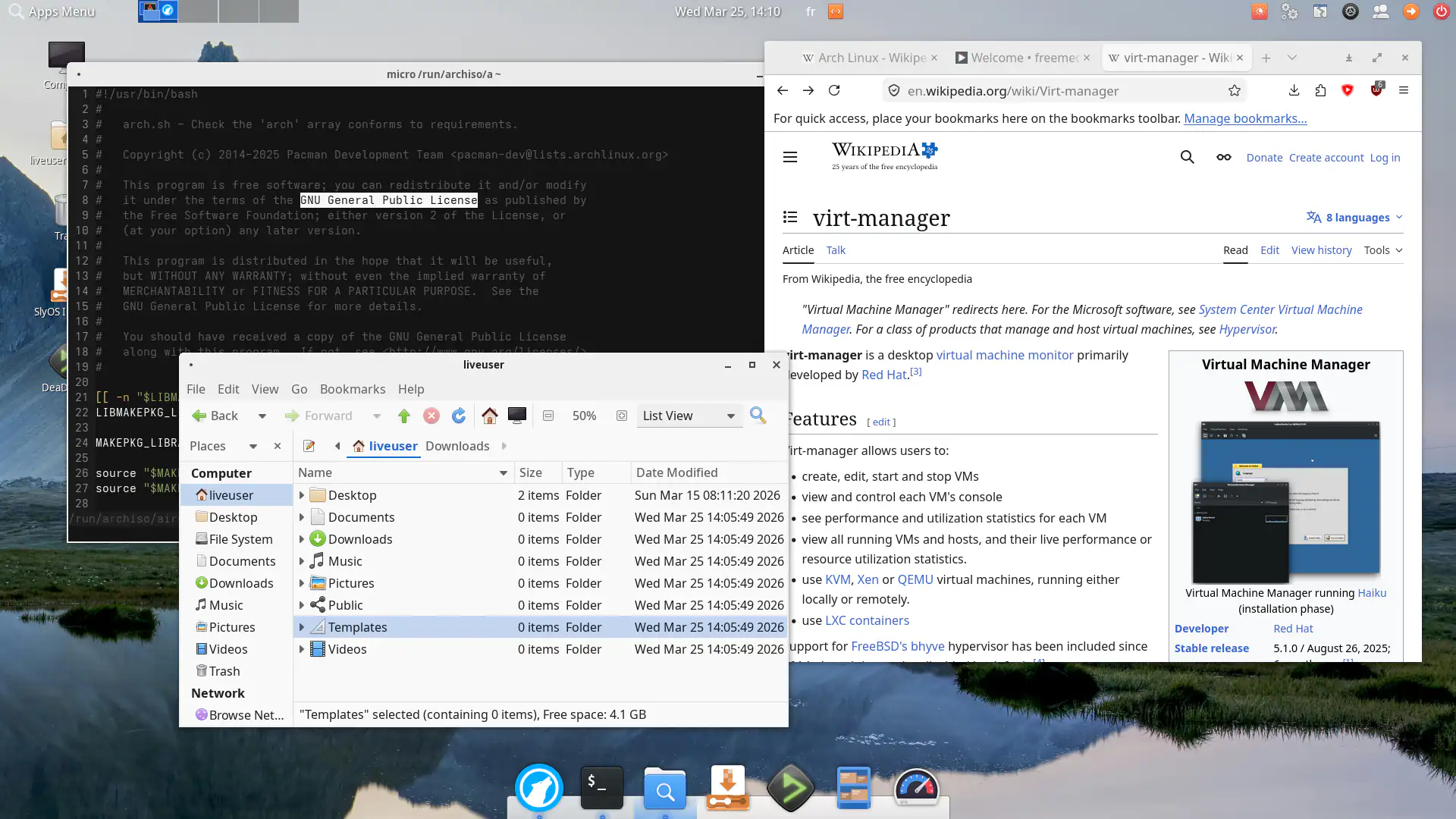Bookmark this Wikipedia page with star

pos(1235,91)
